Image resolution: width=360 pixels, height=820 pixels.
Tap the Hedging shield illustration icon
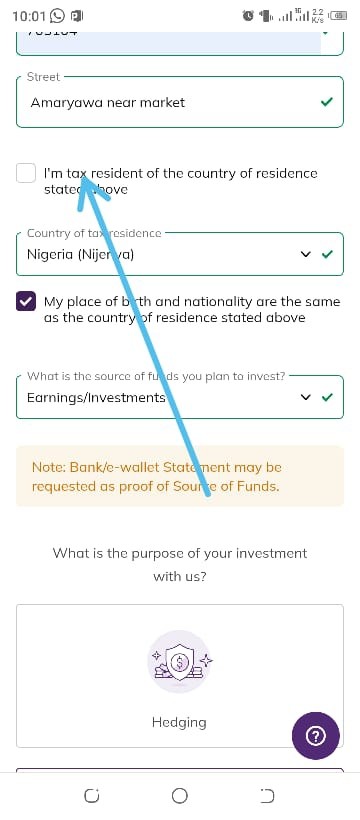(180, 662)
